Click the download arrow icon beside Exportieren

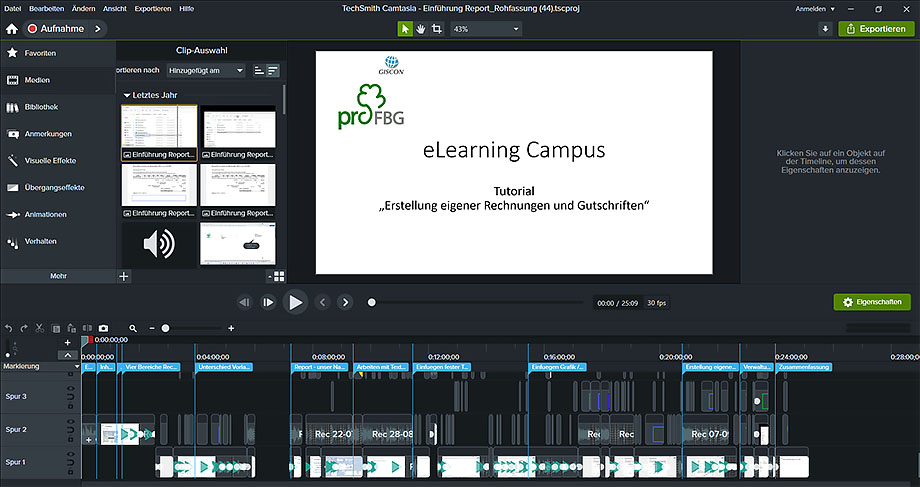click(826, 29)
